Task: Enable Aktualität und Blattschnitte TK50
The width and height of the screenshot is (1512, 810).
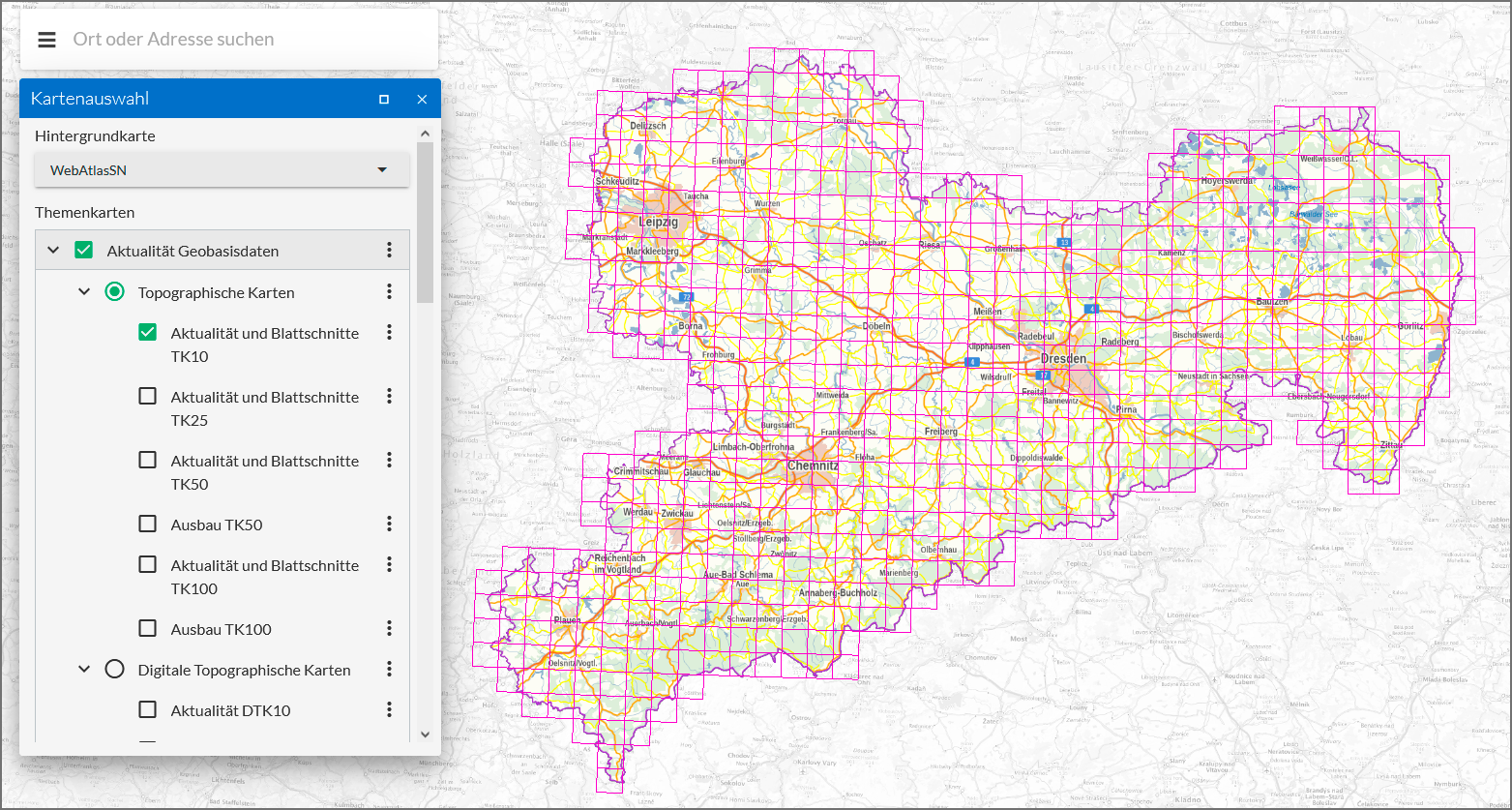Action: [x=147, y=460]
